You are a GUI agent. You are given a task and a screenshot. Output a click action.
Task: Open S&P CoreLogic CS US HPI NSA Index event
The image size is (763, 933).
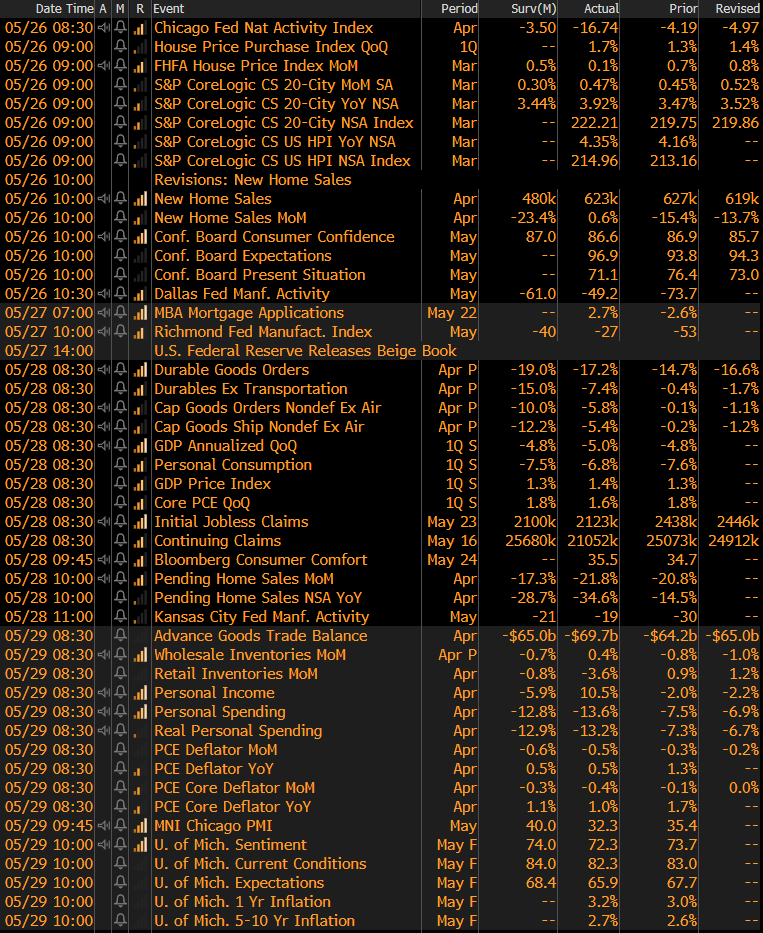coord(282,161)
